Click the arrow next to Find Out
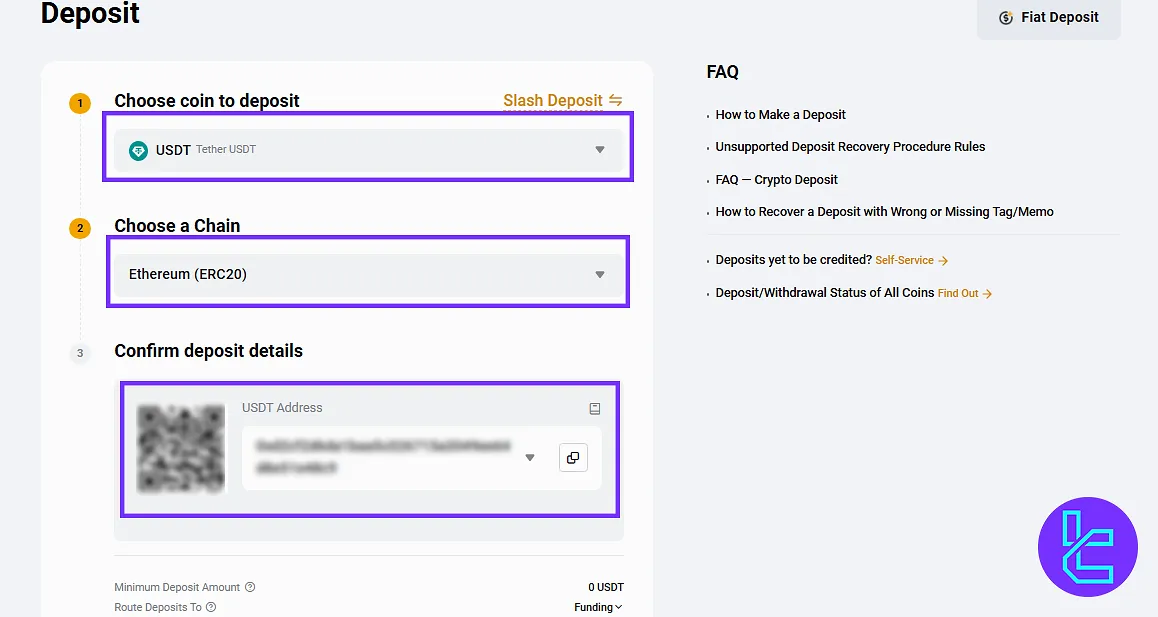The height and width of the screenshot is (617, 1158). pyautogui.click(x=987, y=294)
